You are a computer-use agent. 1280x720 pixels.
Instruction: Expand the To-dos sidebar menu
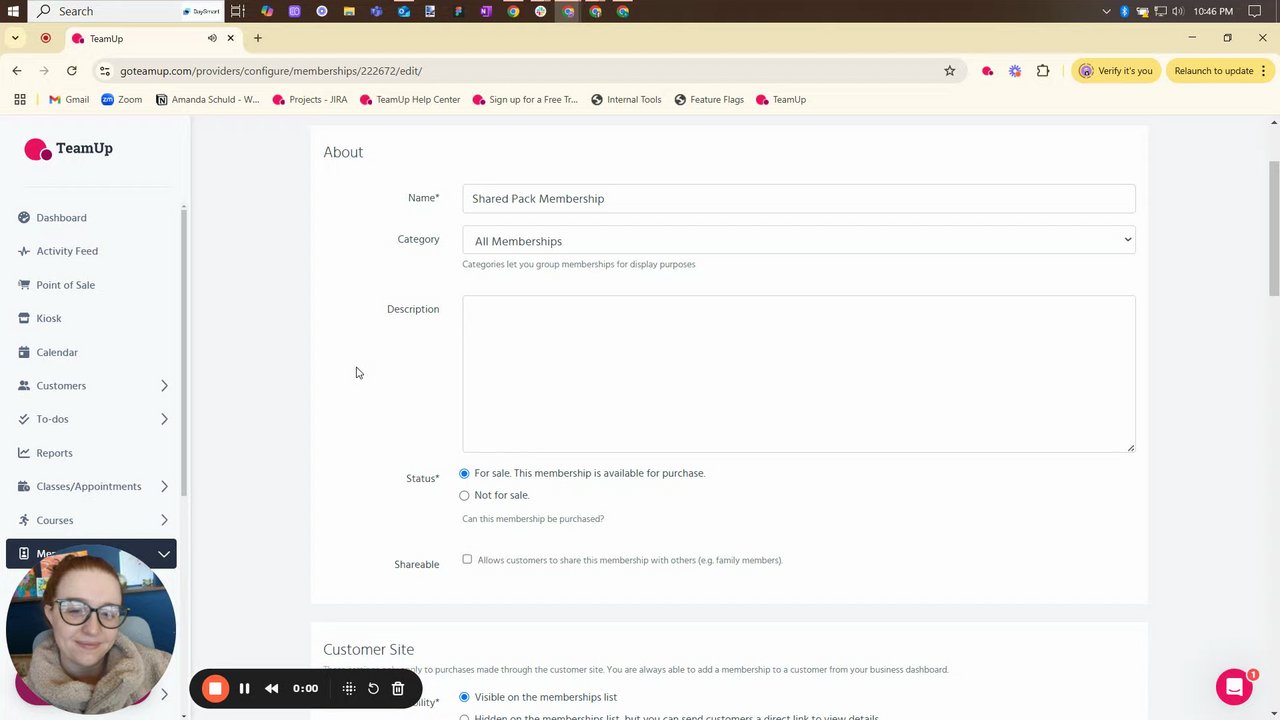point(164,419)
